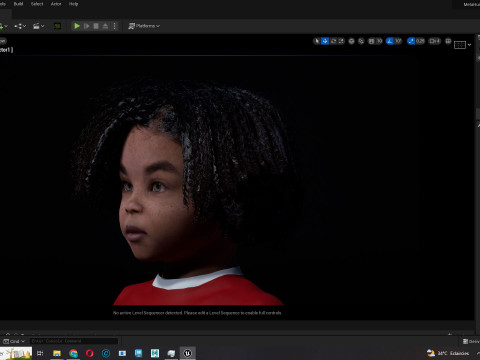Click the Enter Console Command field
The image size is (480, 360).
tap(74, 341)
